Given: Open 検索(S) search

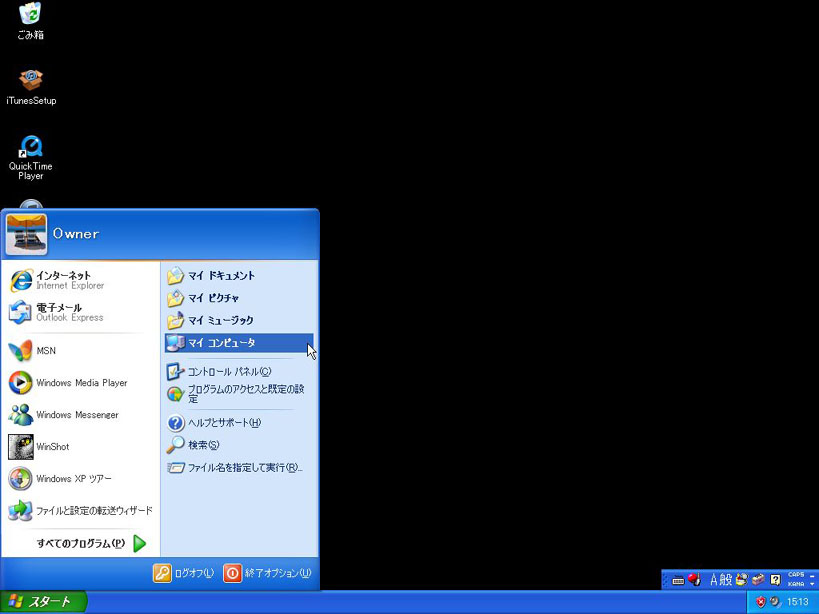Looking at the screenshot, I should pyautogui.click(x=239, y=445).
